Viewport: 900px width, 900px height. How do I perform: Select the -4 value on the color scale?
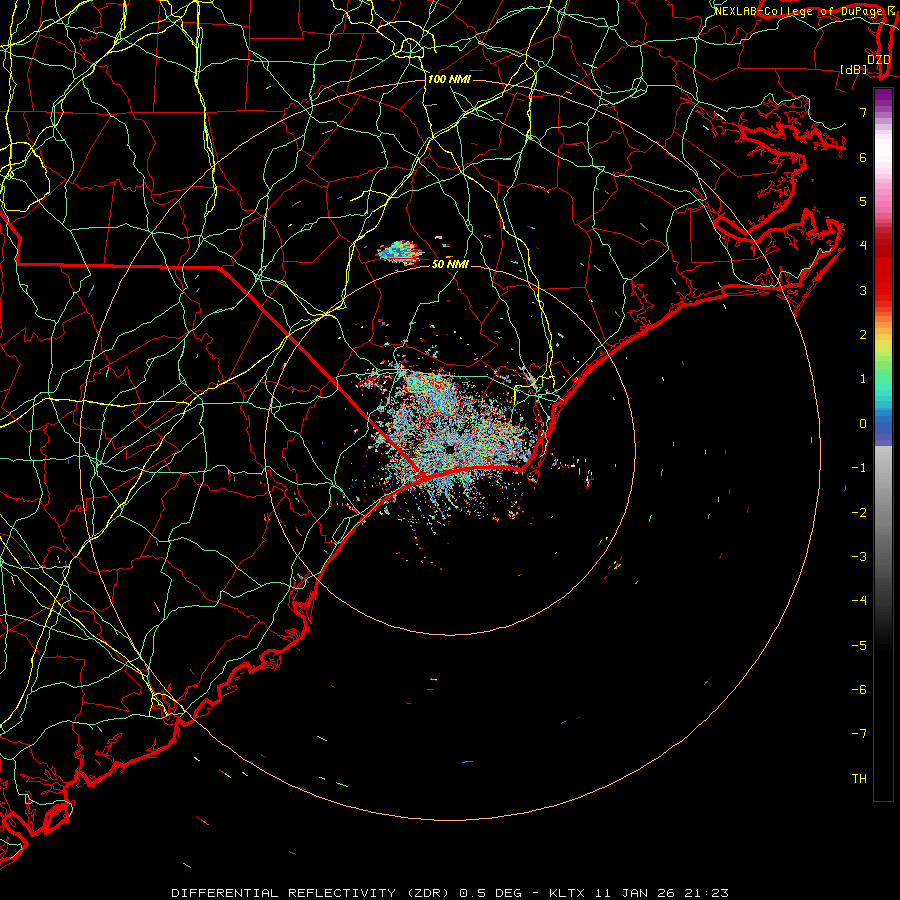(859, 600)
